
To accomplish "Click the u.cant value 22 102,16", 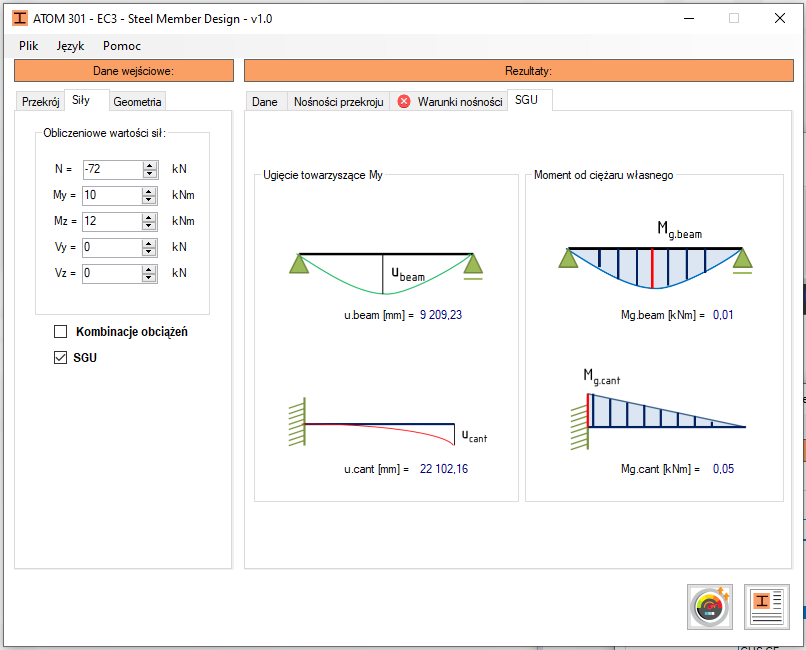I will click(x=444, y=469).
